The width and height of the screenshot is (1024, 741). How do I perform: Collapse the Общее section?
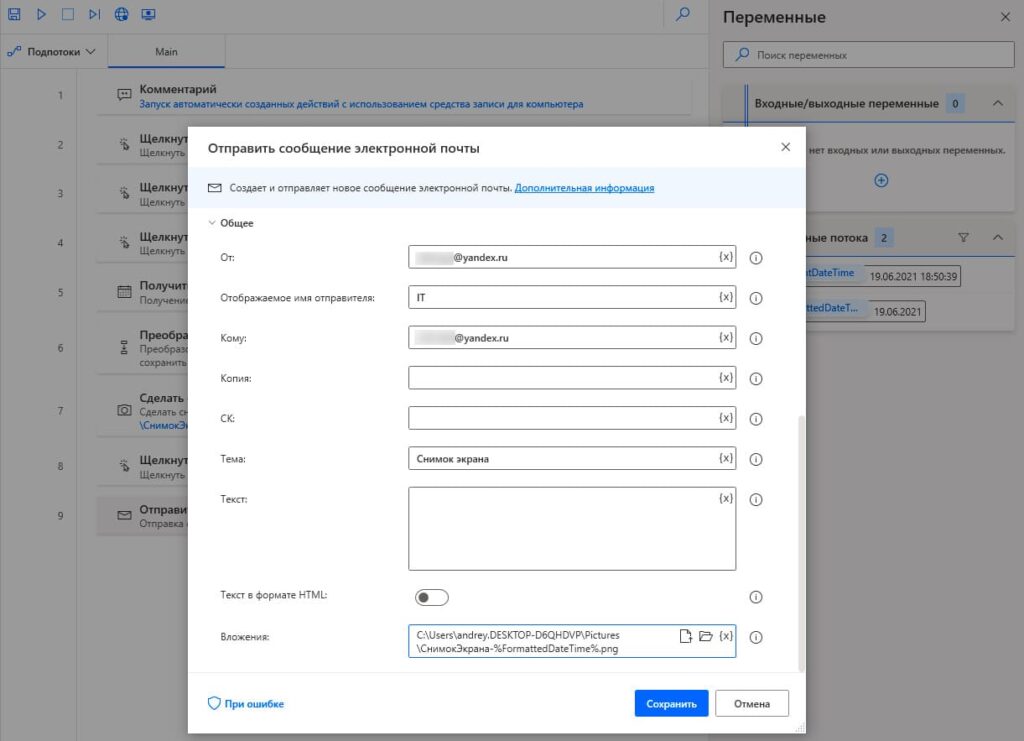(212, 223)
